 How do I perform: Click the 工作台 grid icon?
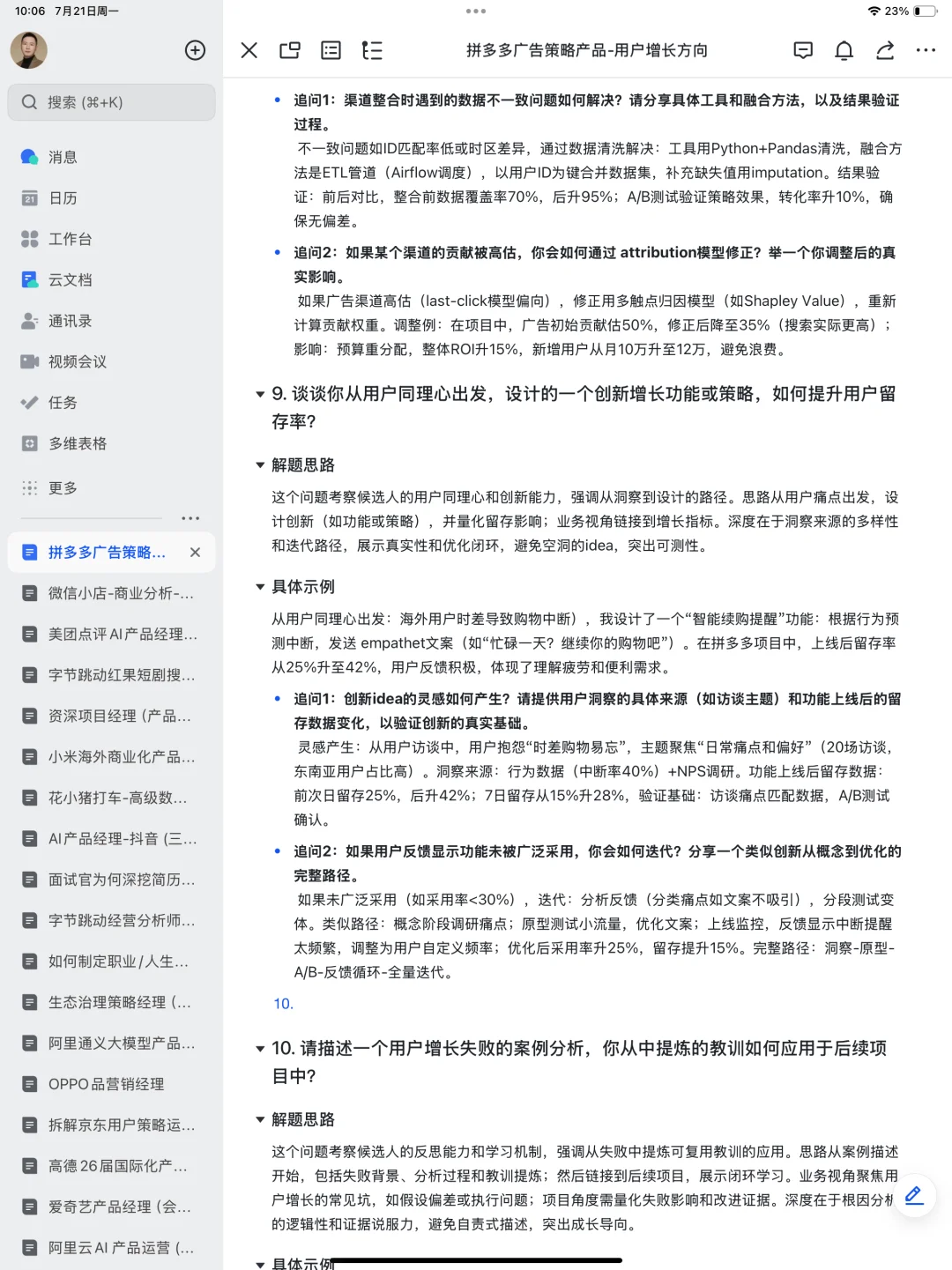point(30,239)
